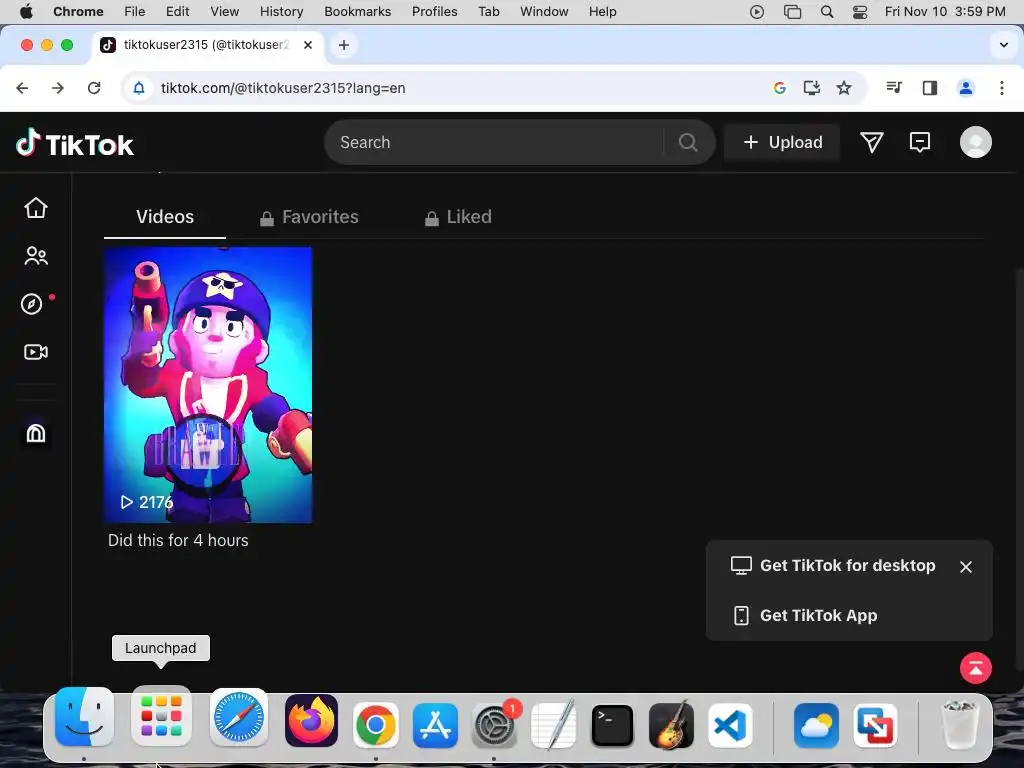Open the Following sidebar icon
Image resolution: width=1024 pixels, height=768 pixels.
[36, 256]
